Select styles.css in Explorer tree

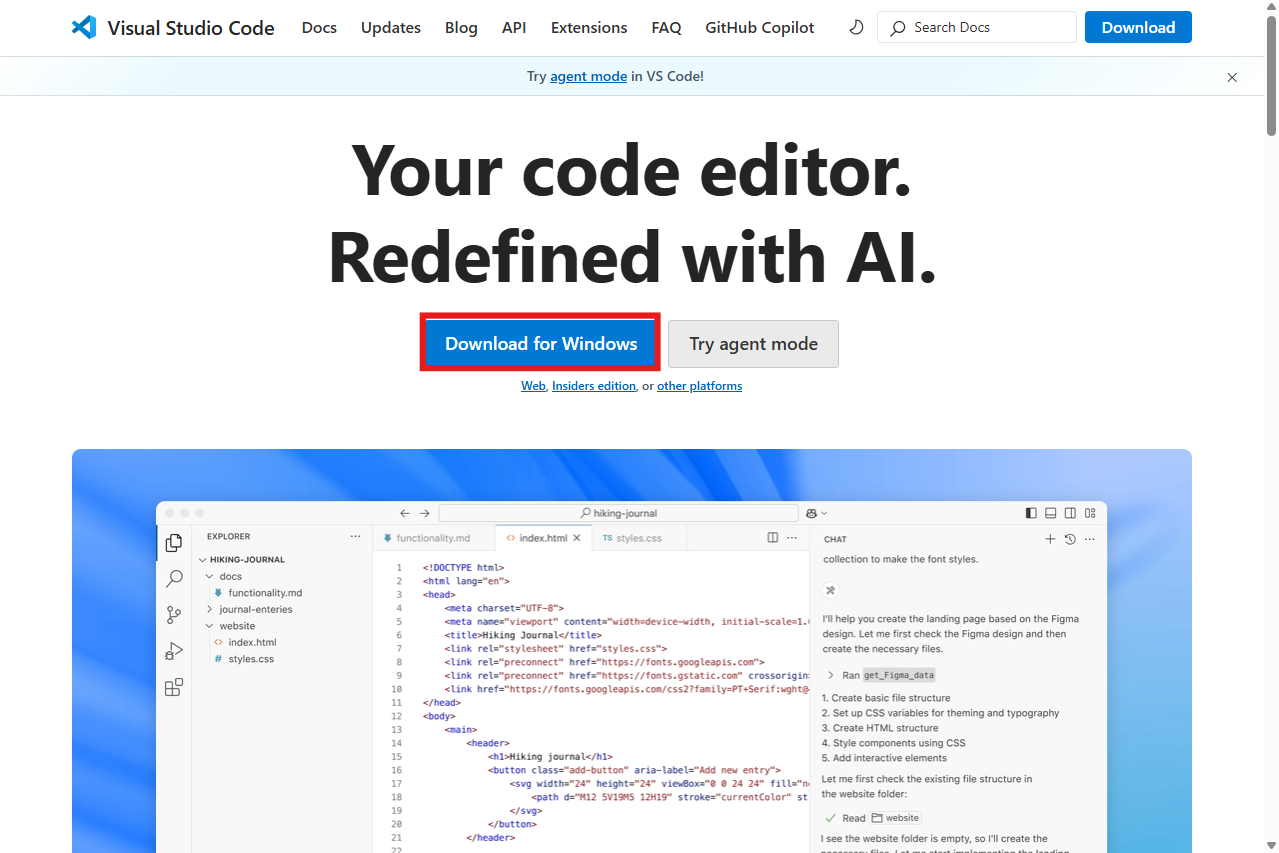click(x=251, y=659)
